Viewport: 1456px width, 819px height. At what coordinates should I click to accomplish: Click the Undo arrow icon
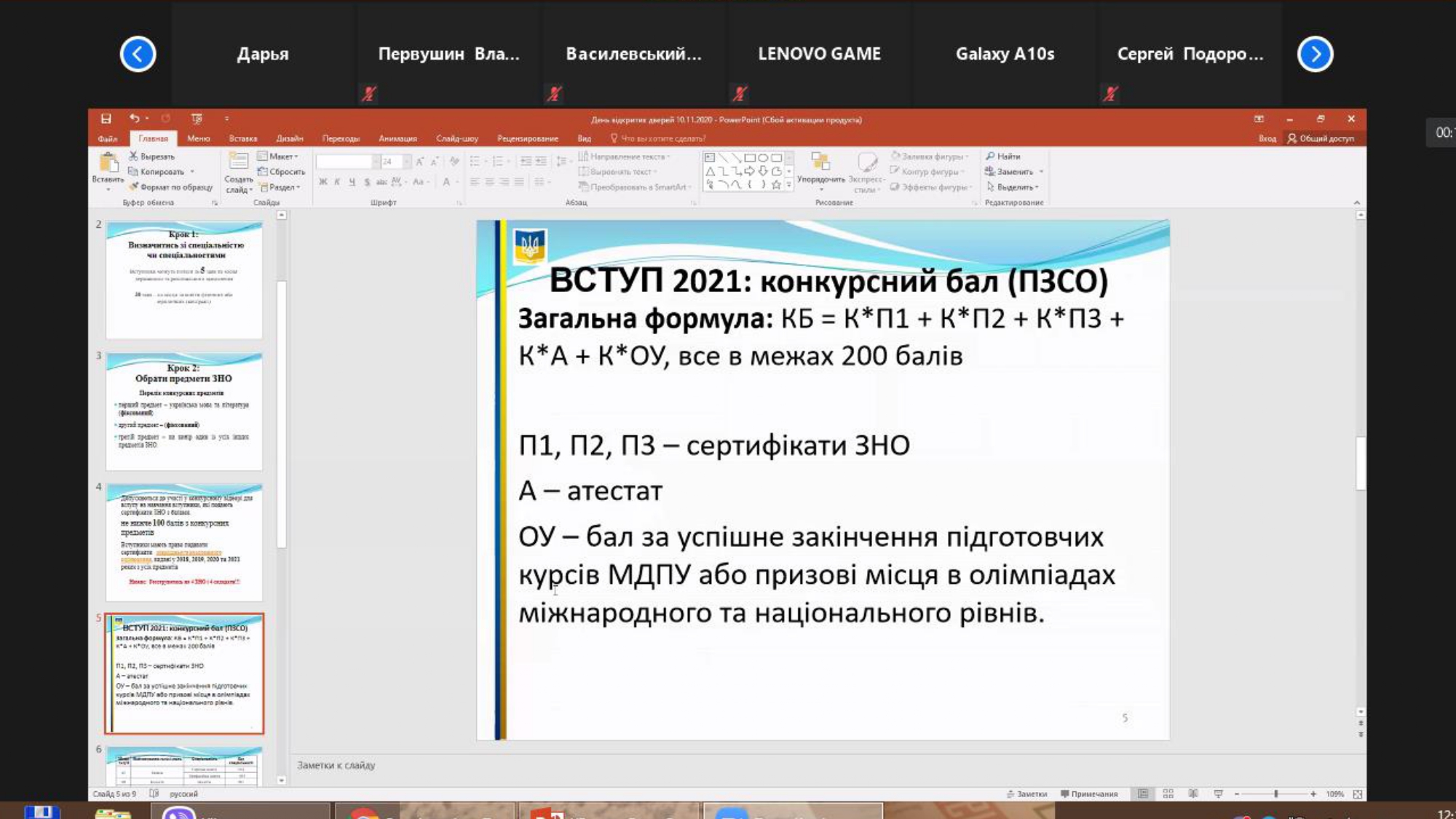134,119
